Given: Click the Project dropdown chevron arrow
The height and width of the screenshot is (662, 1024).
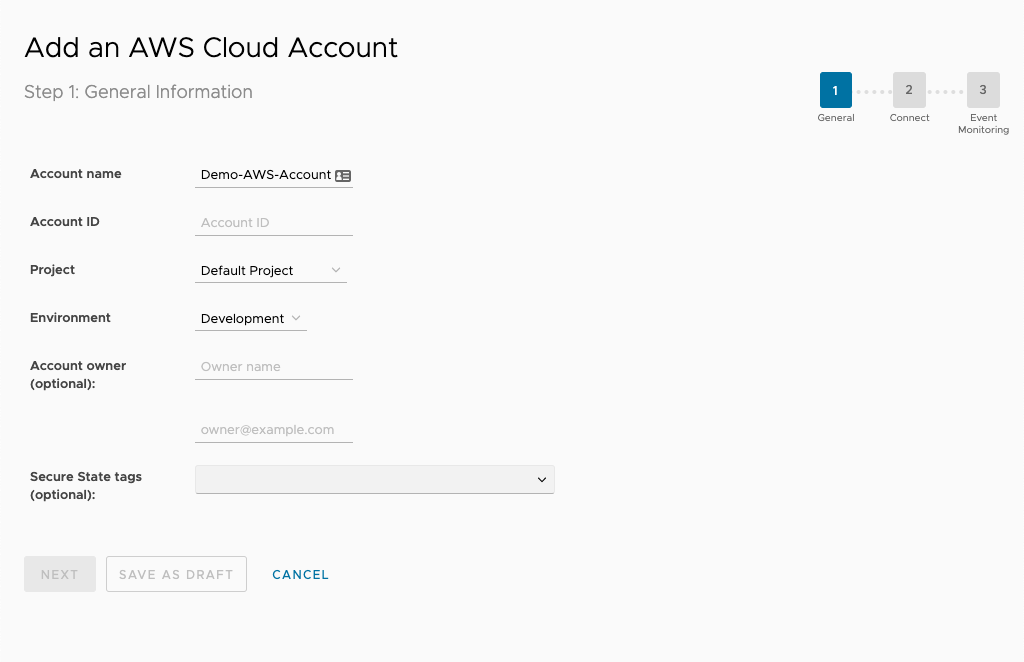Looking at the screenshot, I should [336, 270].
